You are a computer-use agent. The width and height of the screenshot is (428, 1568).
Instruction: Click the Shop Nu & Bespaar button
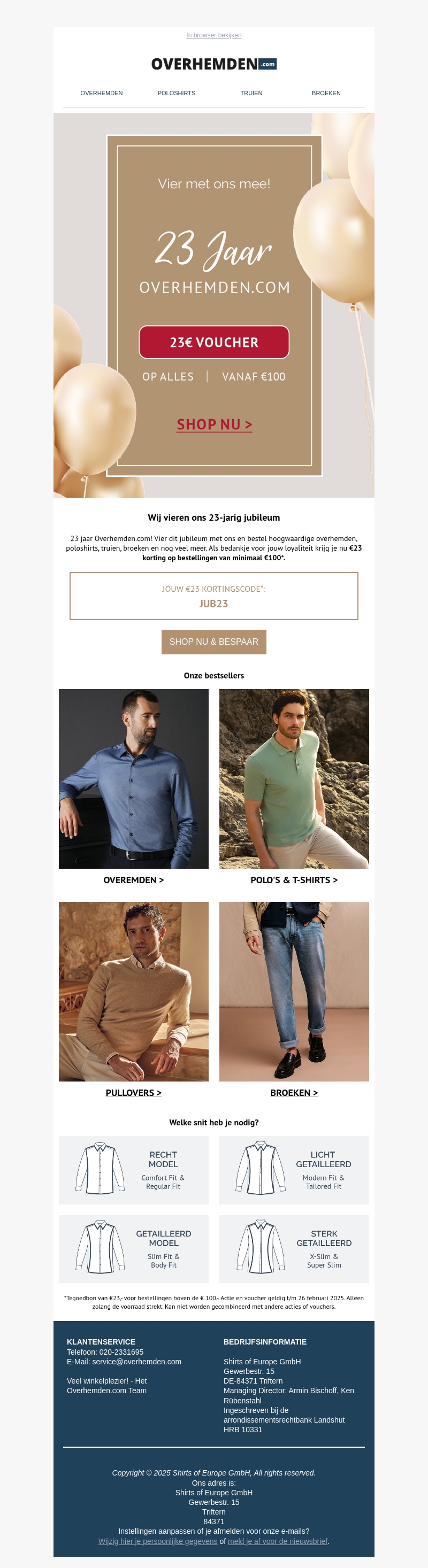pyautogui.click(x=213, y=642)
